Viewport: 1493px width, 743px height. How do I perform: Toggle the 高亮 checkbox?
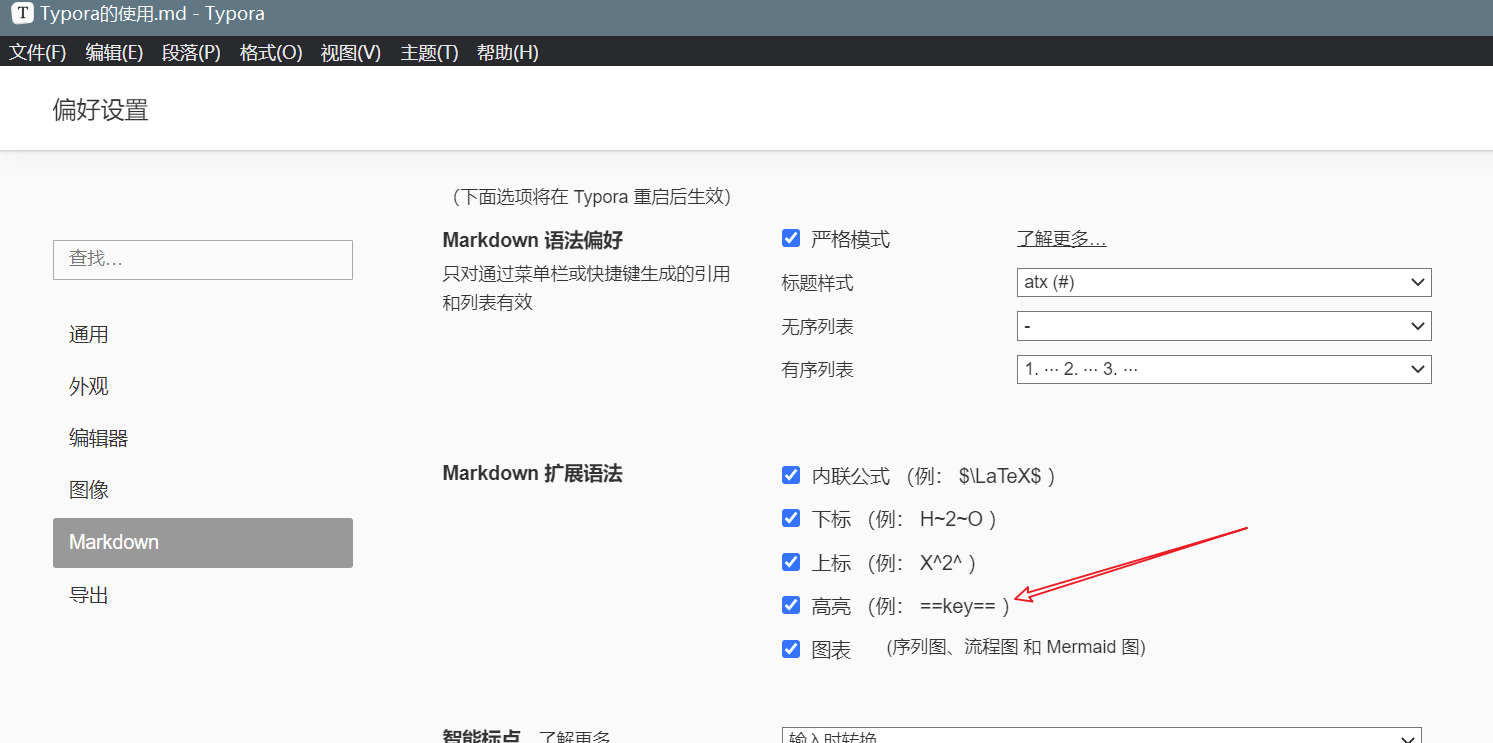click(791, 604)
